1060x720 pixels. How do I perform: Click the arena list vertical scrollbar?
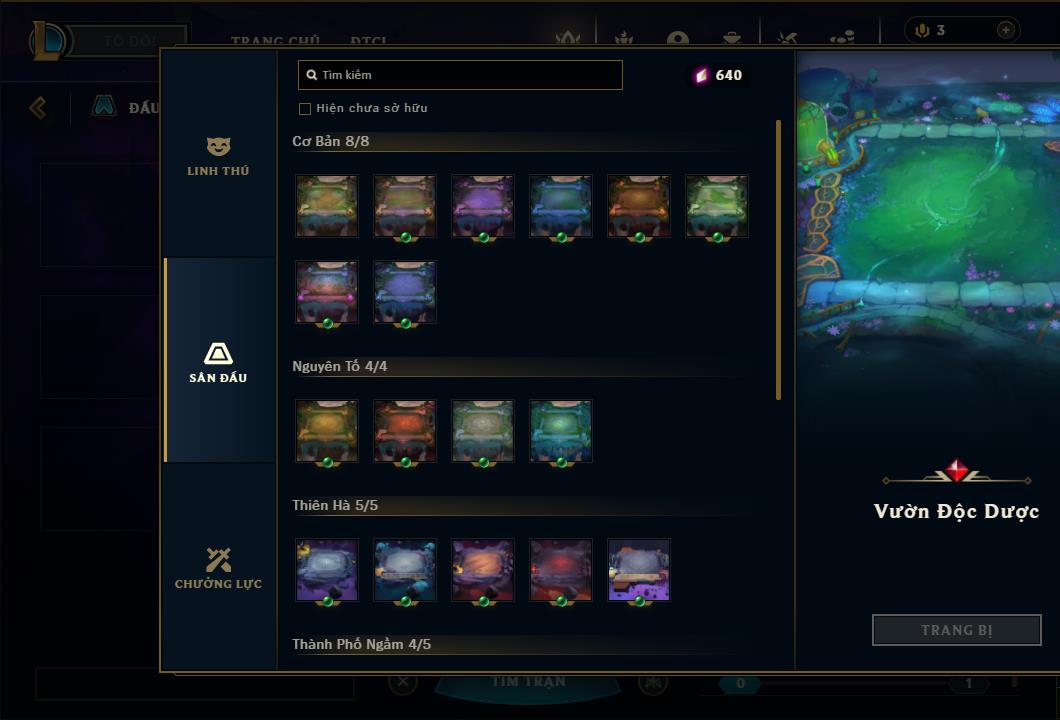[x=779, y=260]
